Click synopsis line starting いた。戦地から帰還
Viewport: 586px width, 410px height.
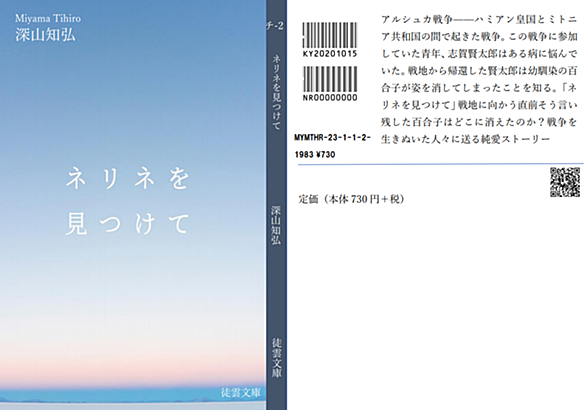(479, 71)
